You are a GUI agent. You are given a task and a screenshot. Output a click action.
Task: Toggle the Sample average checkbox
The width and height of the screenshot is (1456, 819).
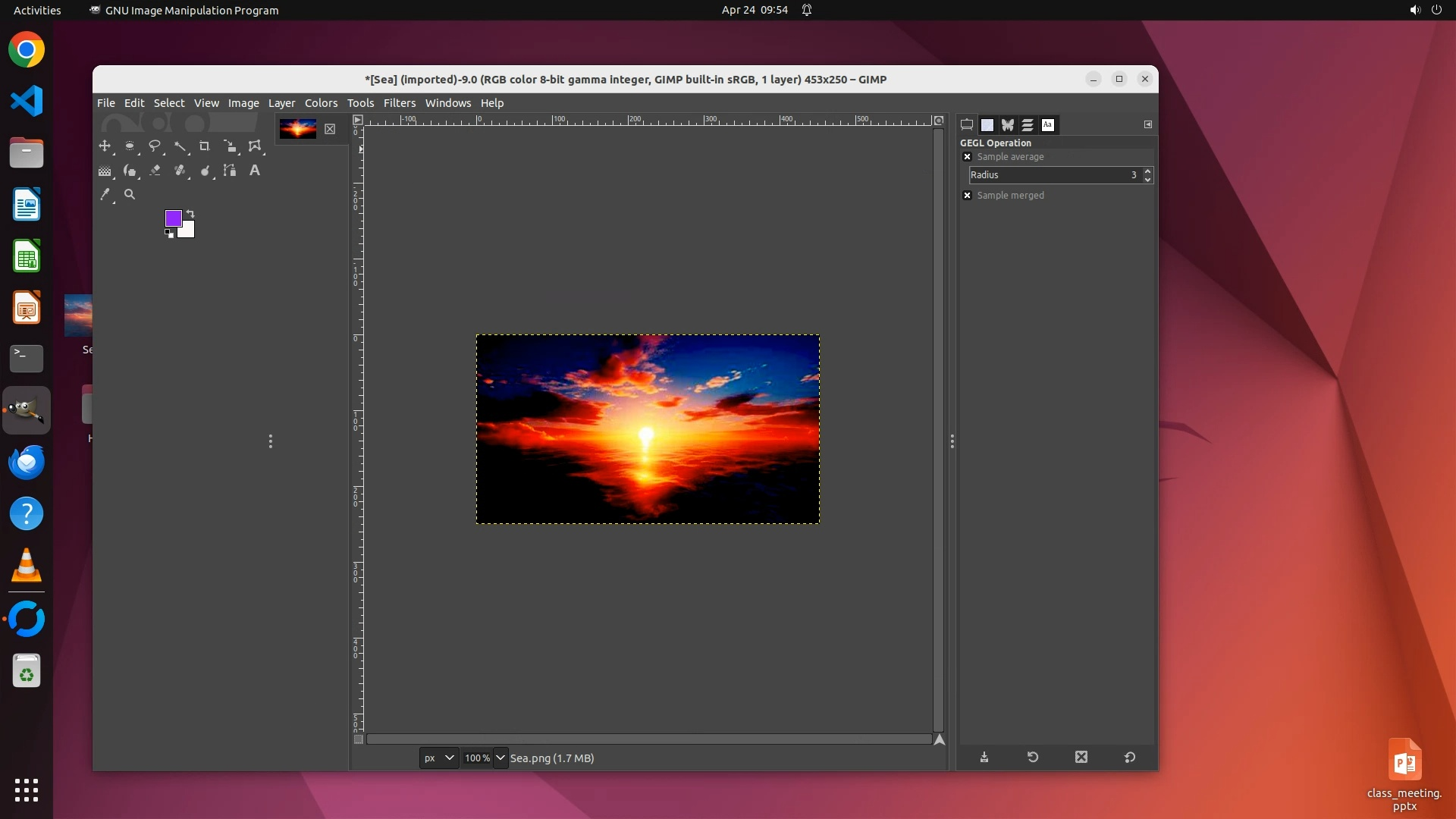point(967,157)
